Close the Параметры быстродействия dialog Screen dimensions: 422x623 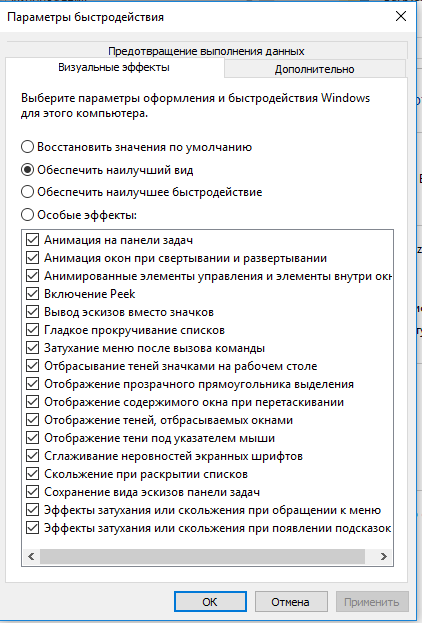401,16
